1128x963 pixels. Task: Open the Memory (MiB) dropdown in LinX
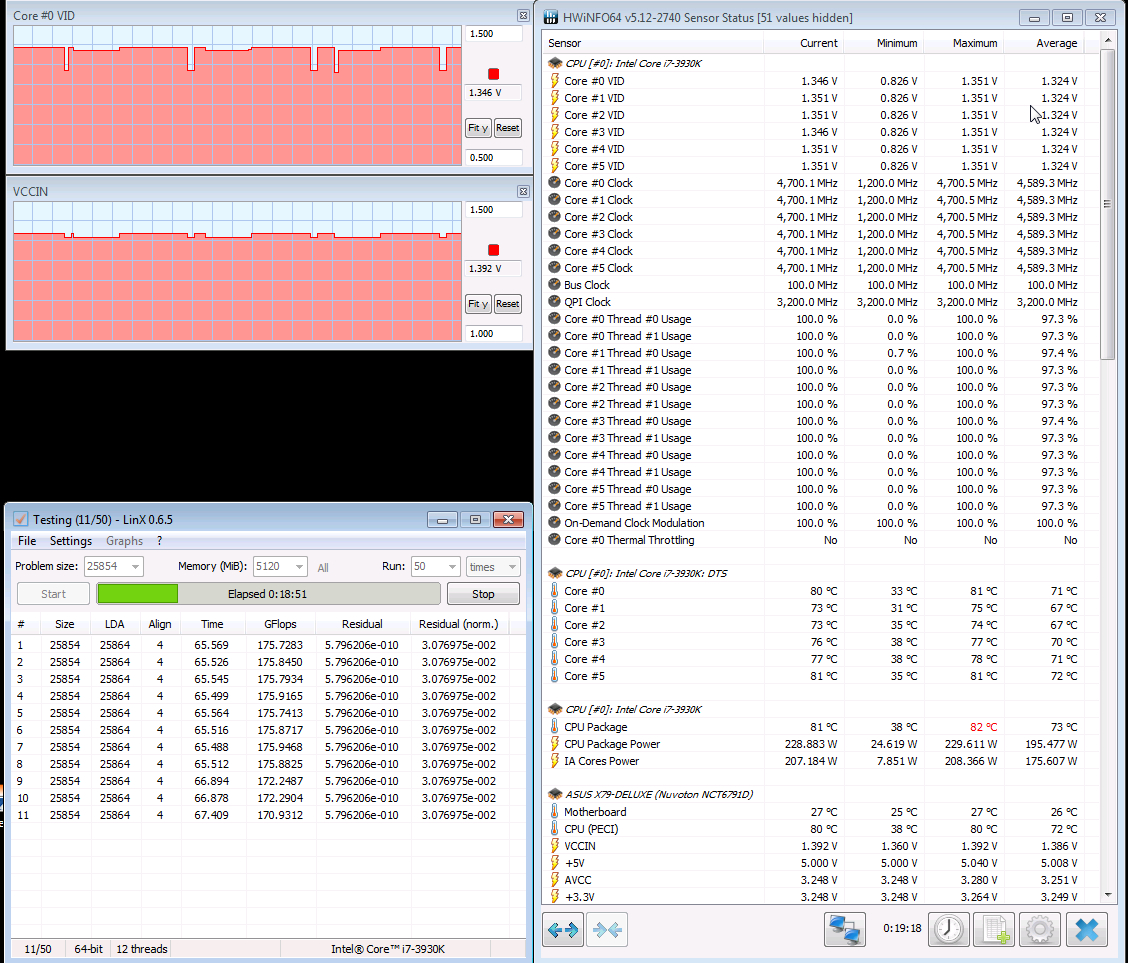click(x=299, y=566)
